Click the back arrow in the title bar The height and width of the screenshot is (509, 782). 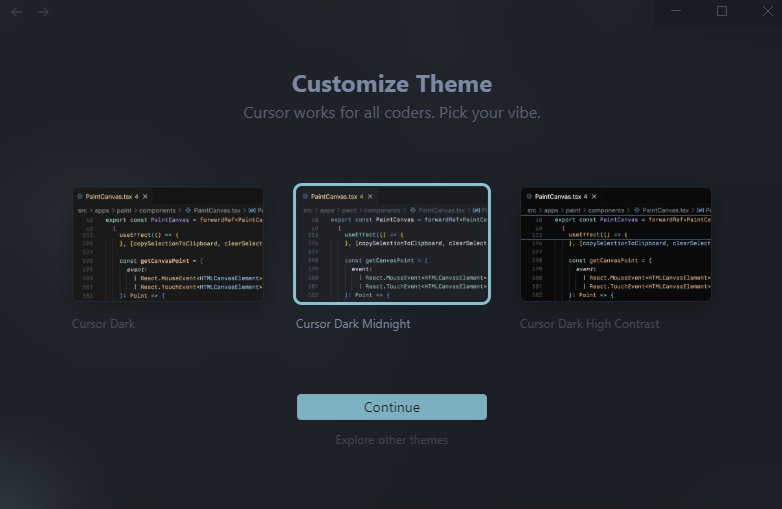[17, 12]
